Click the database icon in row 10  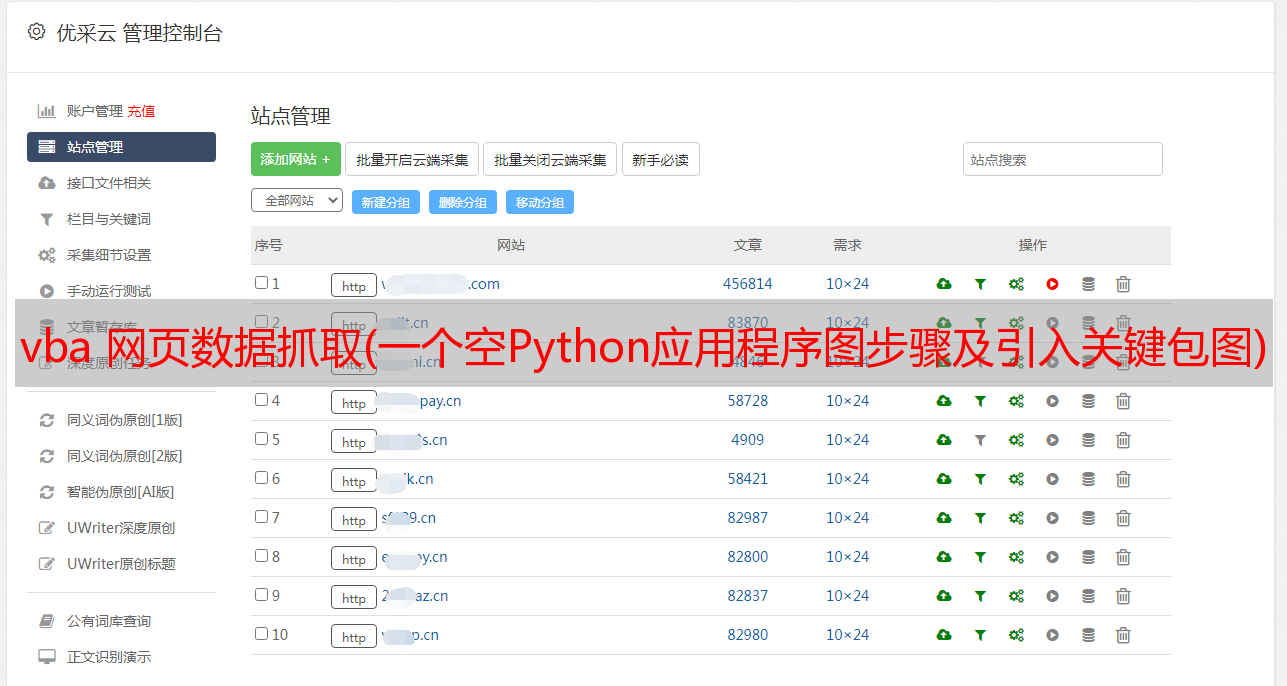1088,635
